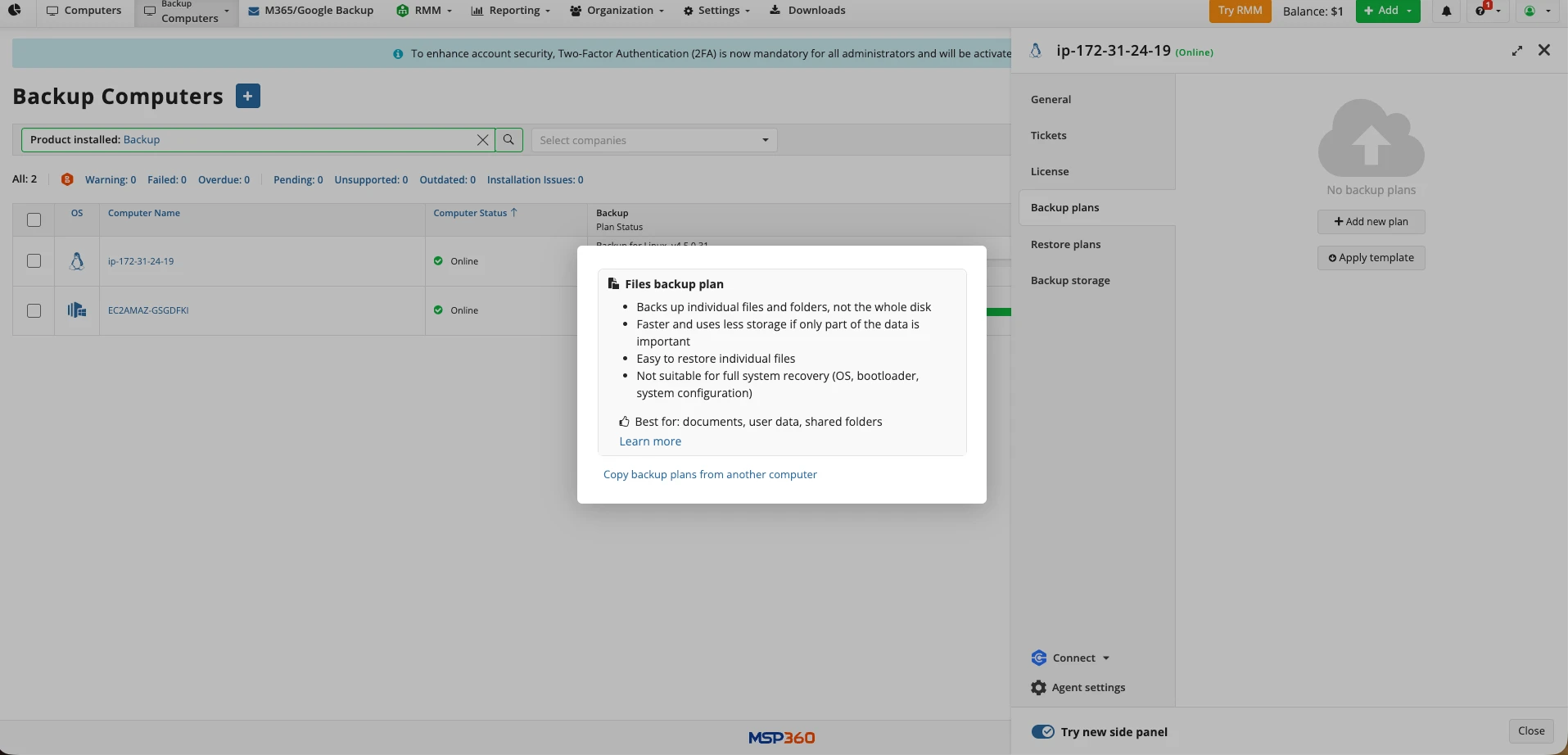Select the Backup plans tab
Screen dimensions: 1568x755
coord(1096,207)
